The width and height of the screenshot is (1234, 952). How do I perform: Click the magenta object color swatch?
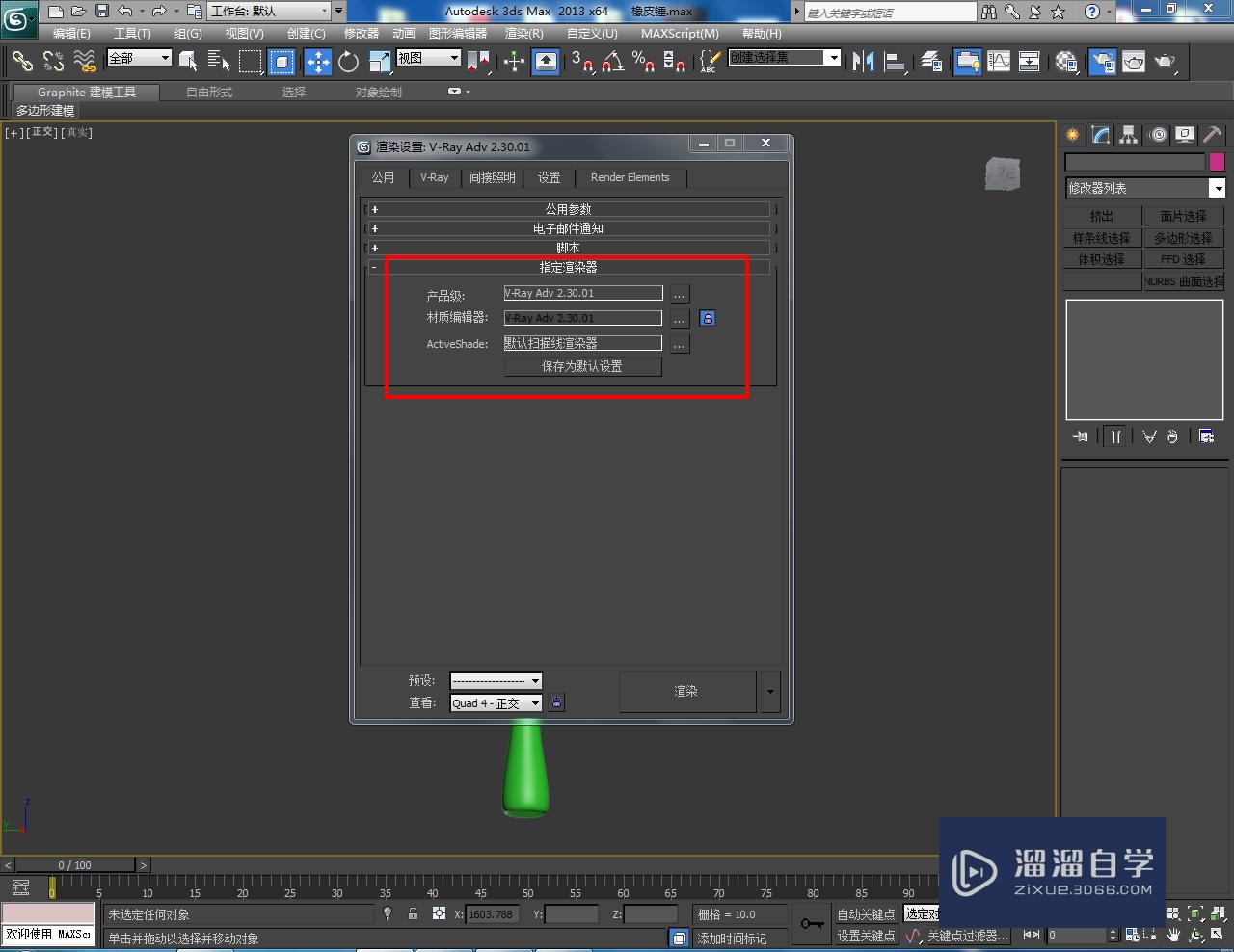pos(1217,162)
